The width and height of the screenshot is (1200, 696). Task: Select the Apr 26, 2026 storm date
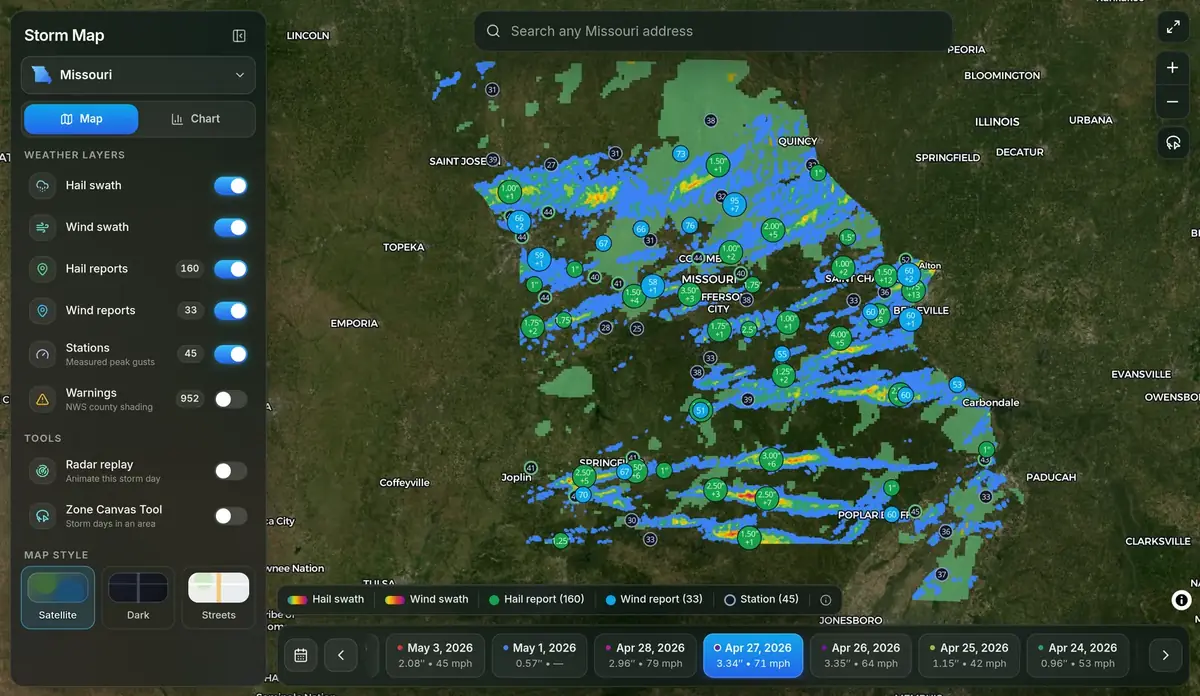(x=861, y=656)
